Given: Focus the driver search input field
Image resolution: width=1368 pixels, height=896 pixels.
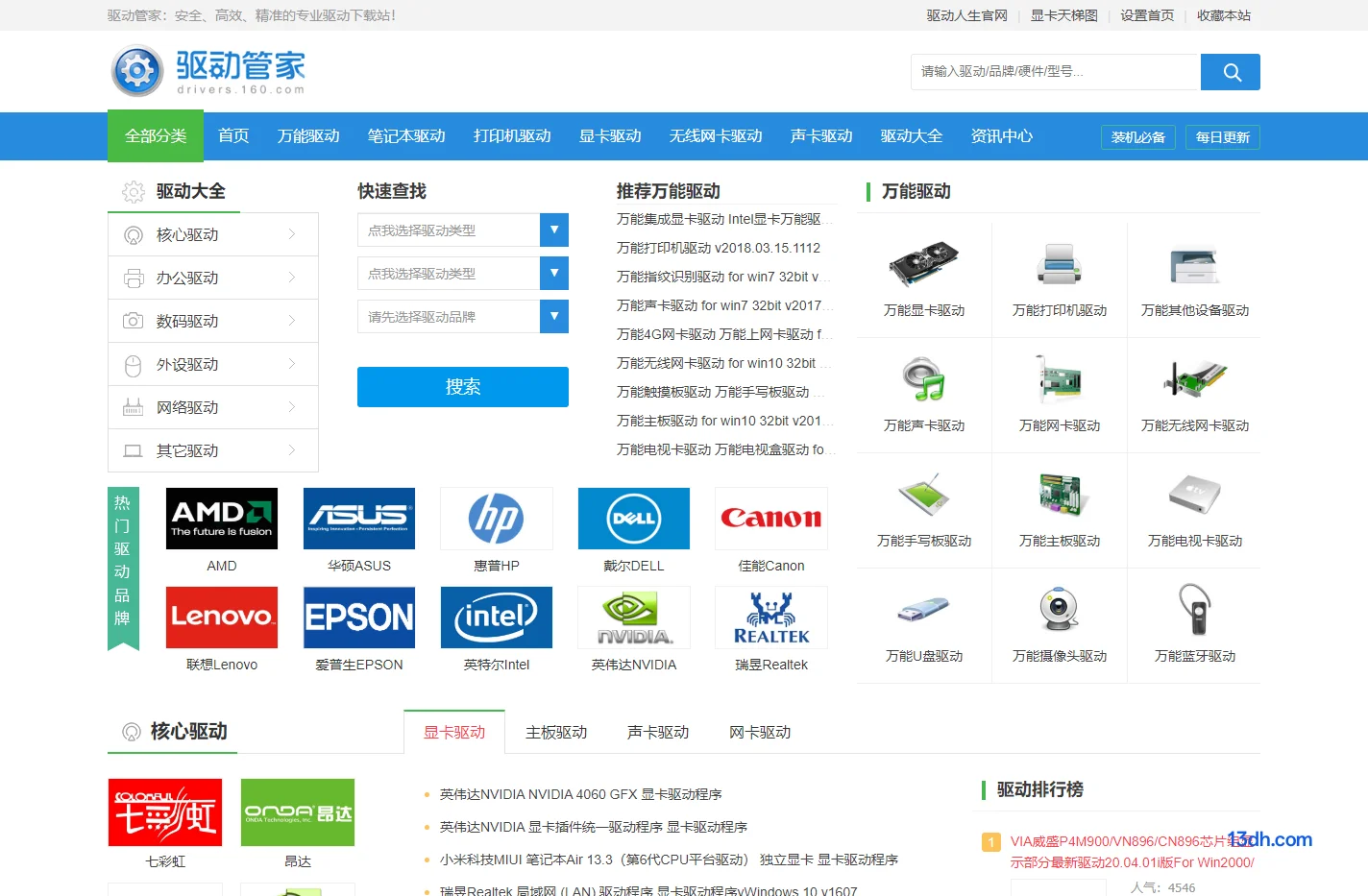Looking at the screenshot, I should point(1056,72).
